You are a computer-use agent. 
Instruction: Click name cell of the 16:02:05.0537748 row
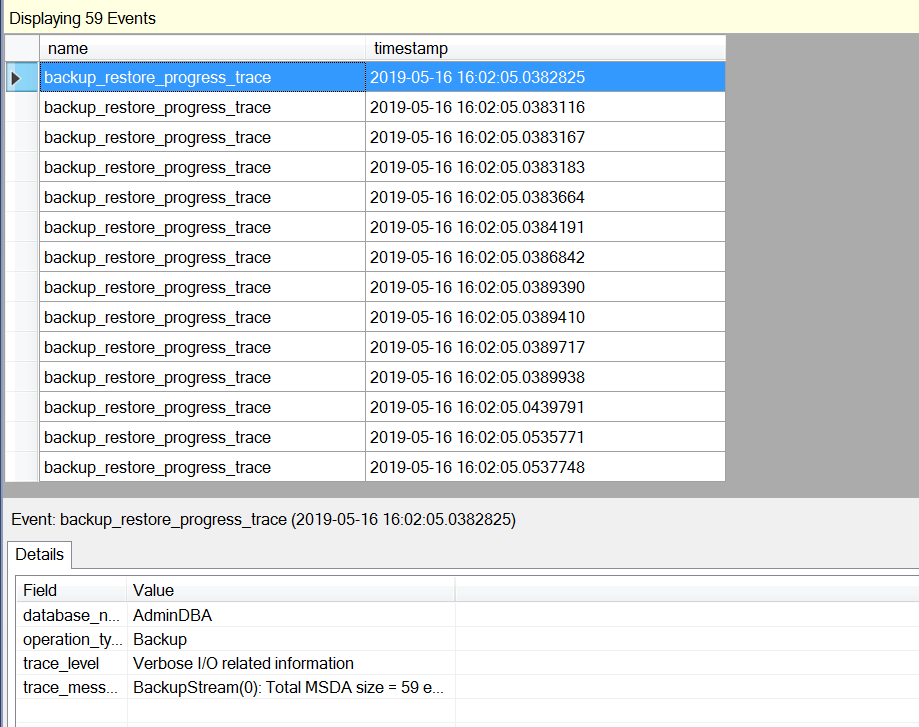[202, 467]
